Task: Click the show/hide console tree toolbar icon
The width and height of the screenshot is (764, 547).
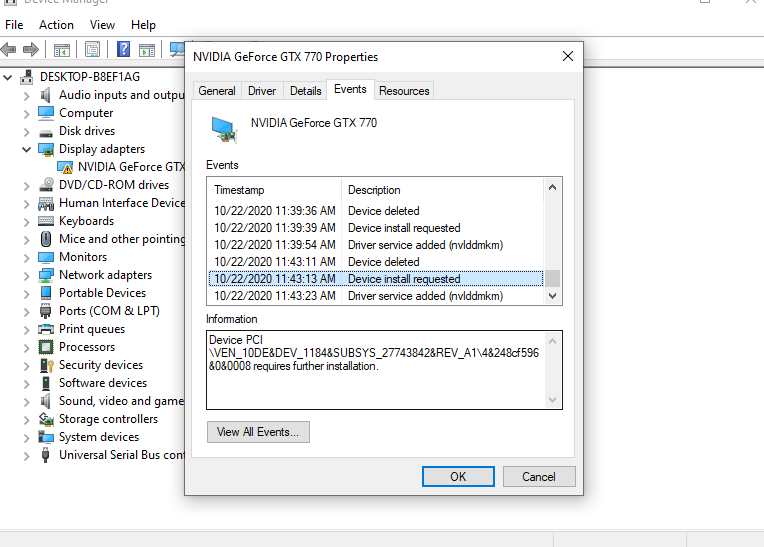Action: (x=62, y=50)
